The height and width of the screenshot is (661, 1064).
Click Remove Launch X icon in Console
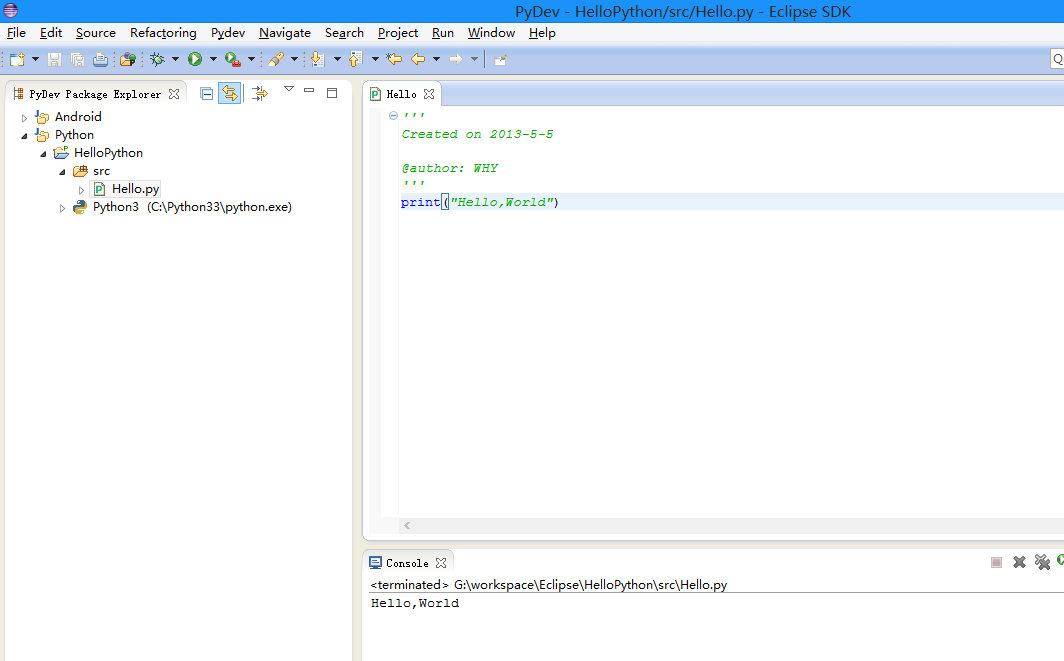[1019, 562]
